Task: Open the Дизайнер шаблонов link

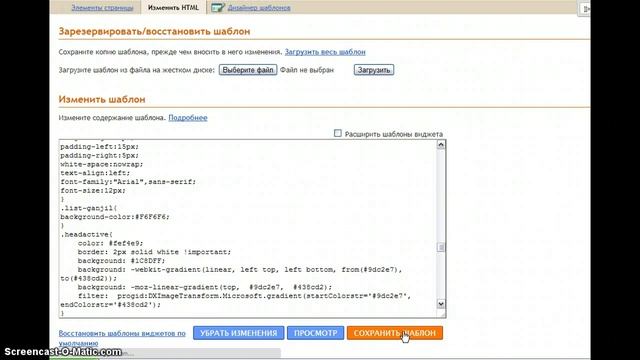Action: 259,8
